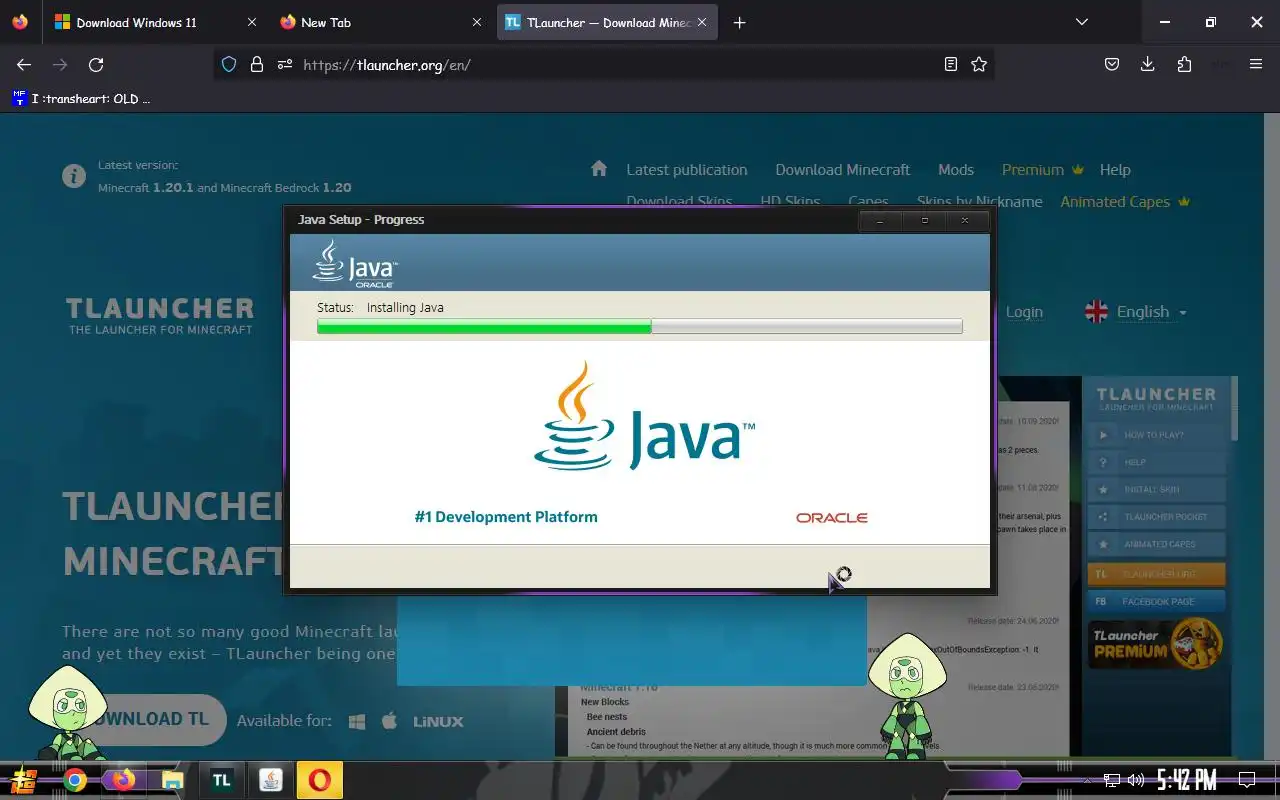Expand the English language dropdown

pyautogui.click(x=1136, y=312)
